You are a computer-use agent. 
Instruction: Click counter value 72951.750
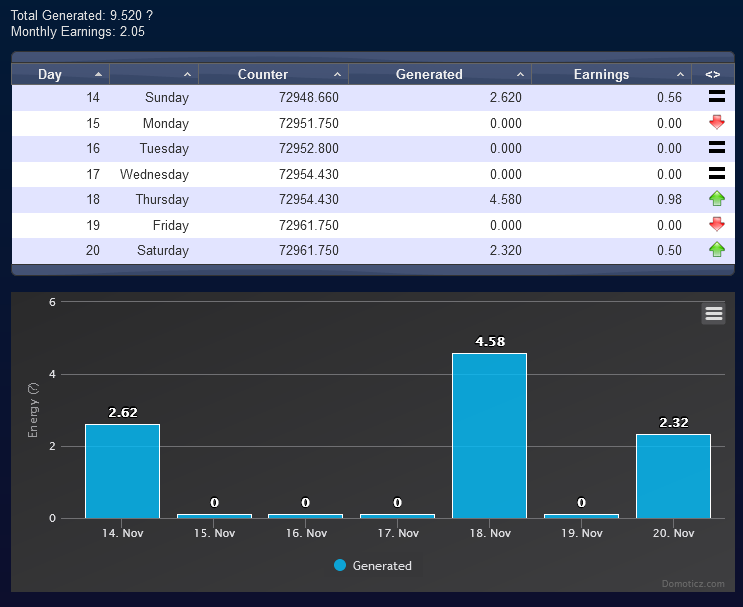(x=308, y=123)
